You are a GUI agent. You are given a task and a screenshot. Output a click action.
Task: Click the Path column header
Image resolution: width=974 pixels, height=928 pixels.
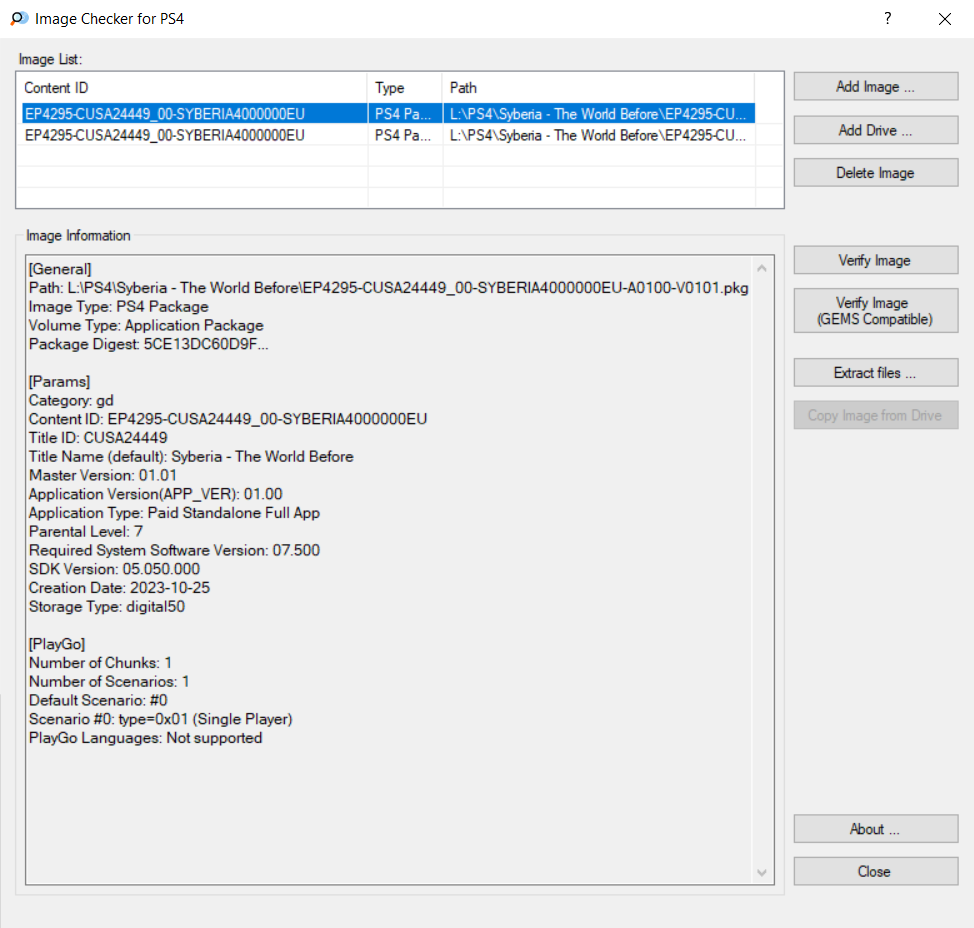click(598, 88)
